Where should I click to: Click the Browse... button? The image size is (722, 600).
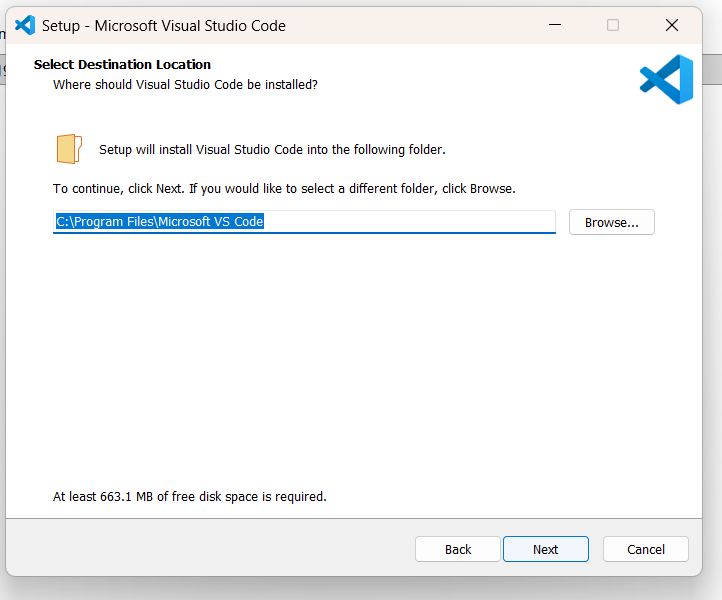(611, 222)
